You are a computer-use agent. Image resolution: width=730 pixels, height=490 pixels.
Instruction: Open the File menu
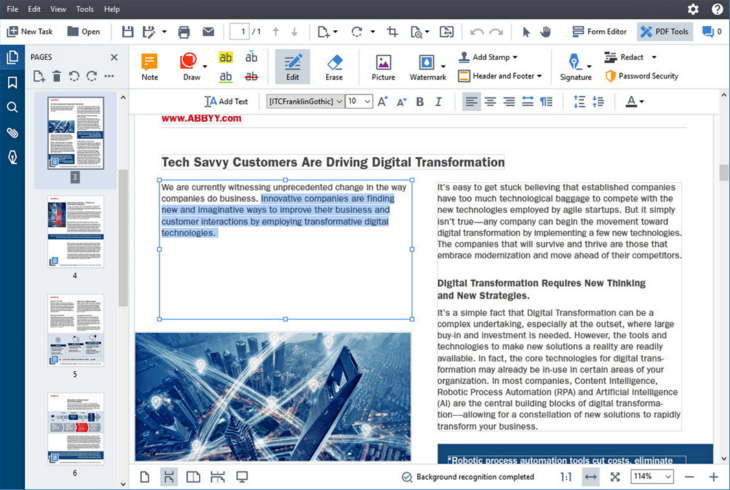tap(13, 9)
